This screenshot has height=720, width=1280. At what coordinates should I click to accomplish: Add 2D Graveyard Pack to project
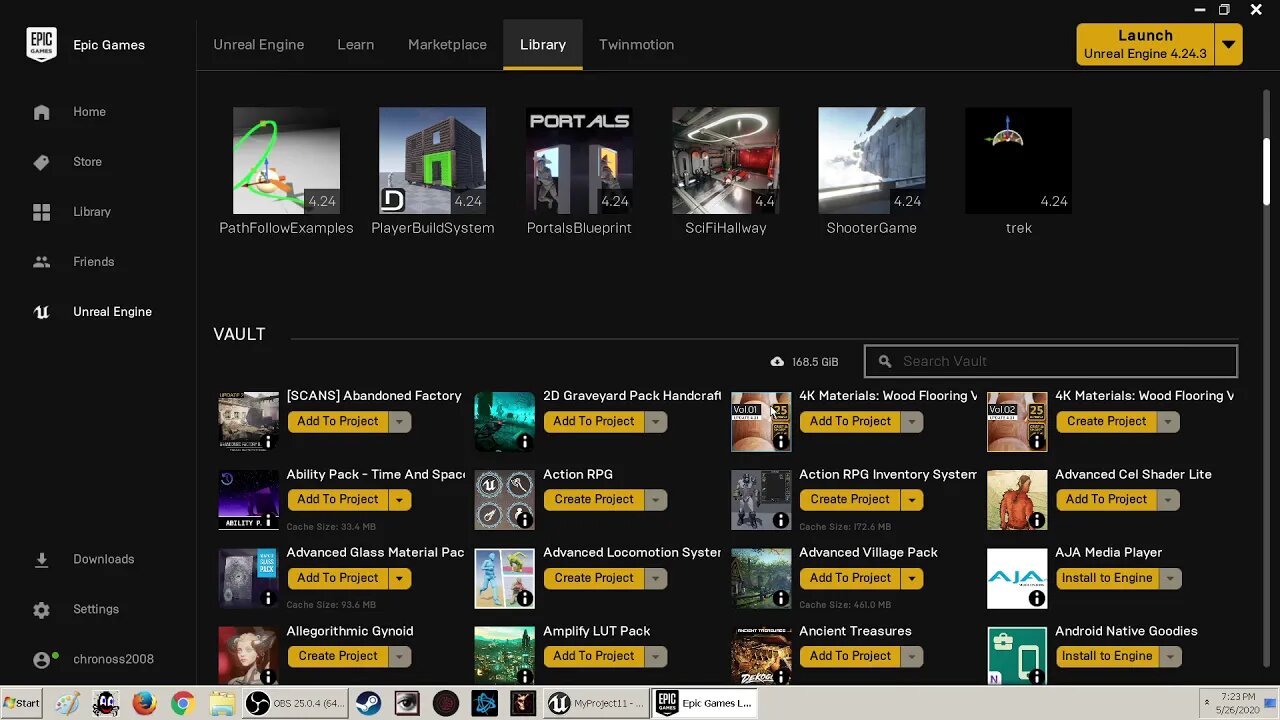pyautogui.click(x=594, y=422)
